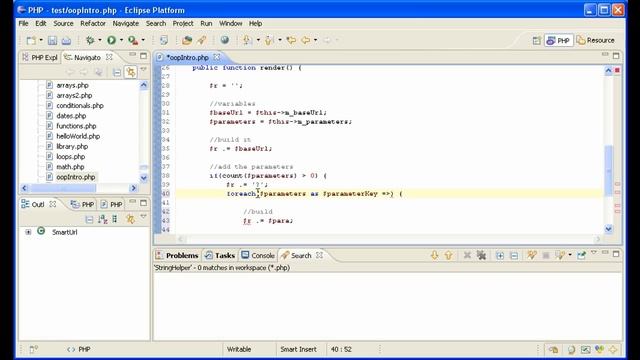Open the web browser globe icon
The width and height of the screenshot is (640, 360).
pos(224,40)
